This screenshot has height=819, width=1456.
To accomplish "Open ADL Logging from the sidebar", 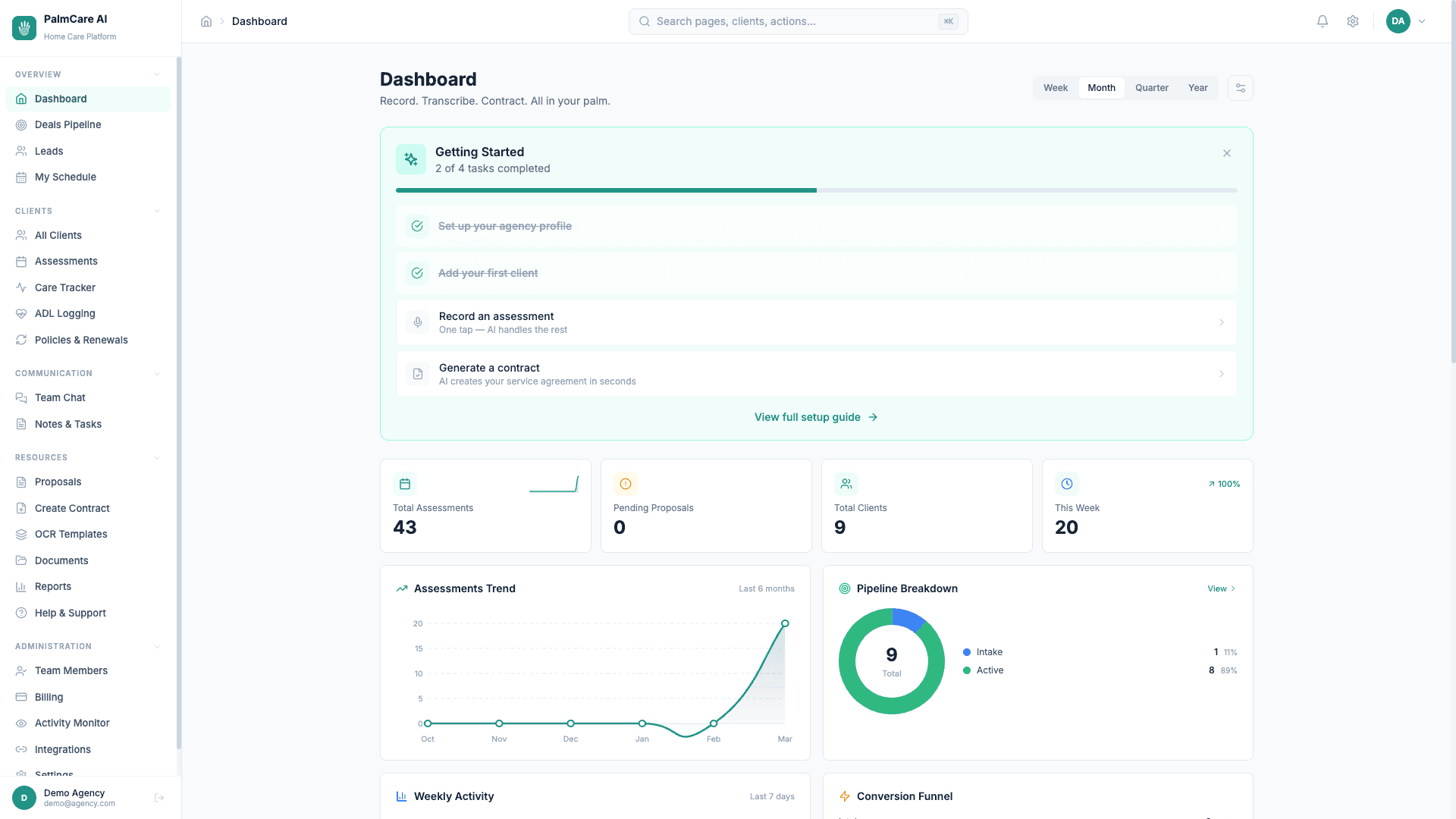I will pos(64,313).
